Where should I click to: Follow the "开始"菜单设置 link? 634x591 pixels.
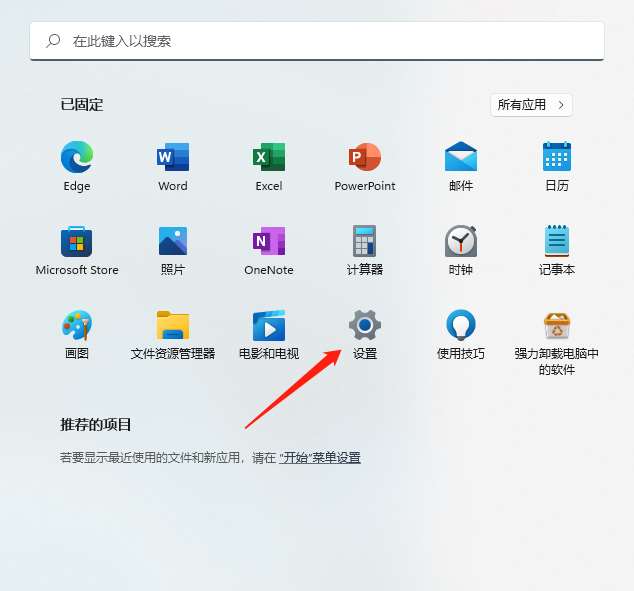[x=320, y=458]
